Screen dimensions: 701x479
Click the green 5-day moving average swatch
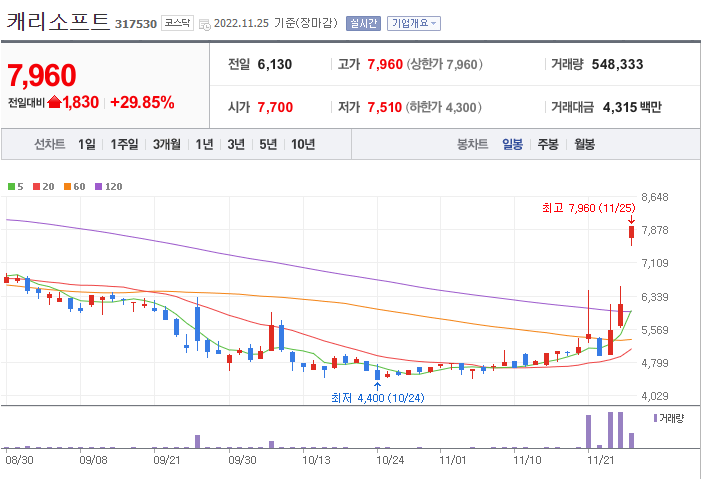pos(11,187)
